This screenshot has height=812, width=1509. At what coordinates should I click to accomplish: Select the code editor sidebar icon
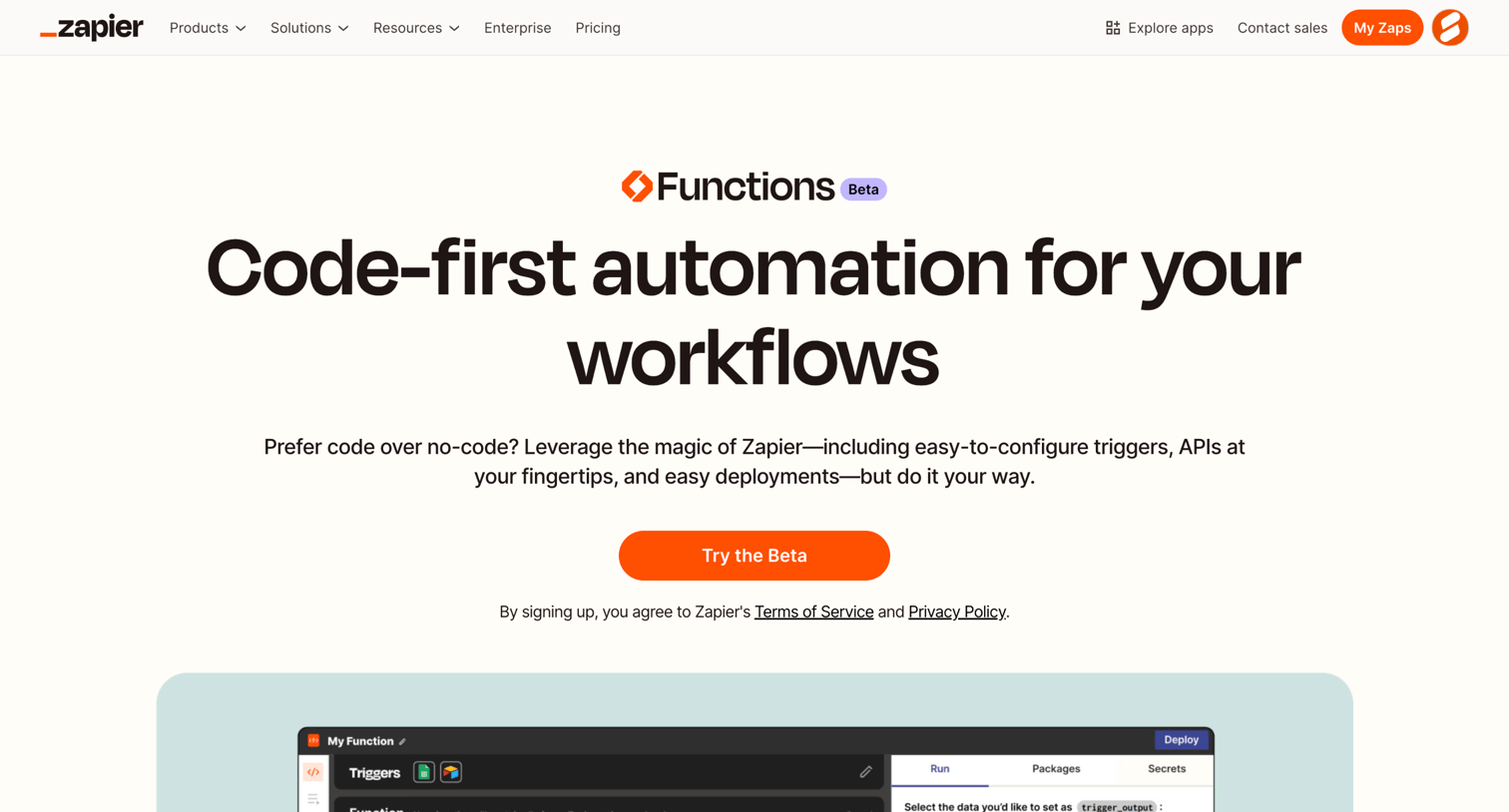point(313,772)
